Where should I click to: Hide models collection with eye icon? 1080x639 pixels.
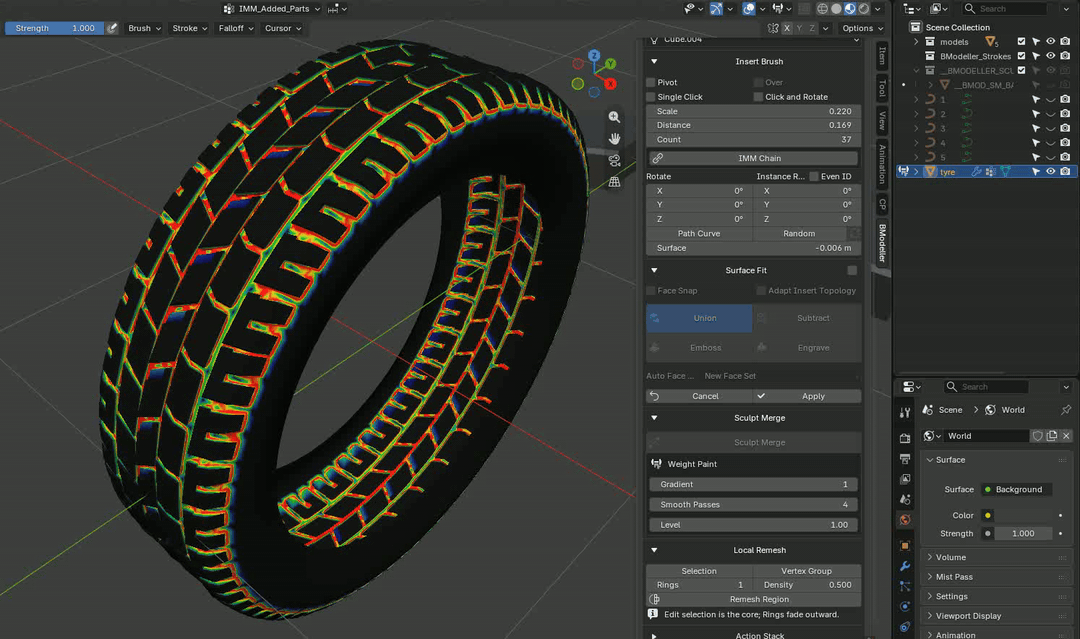click(1050, 42)
